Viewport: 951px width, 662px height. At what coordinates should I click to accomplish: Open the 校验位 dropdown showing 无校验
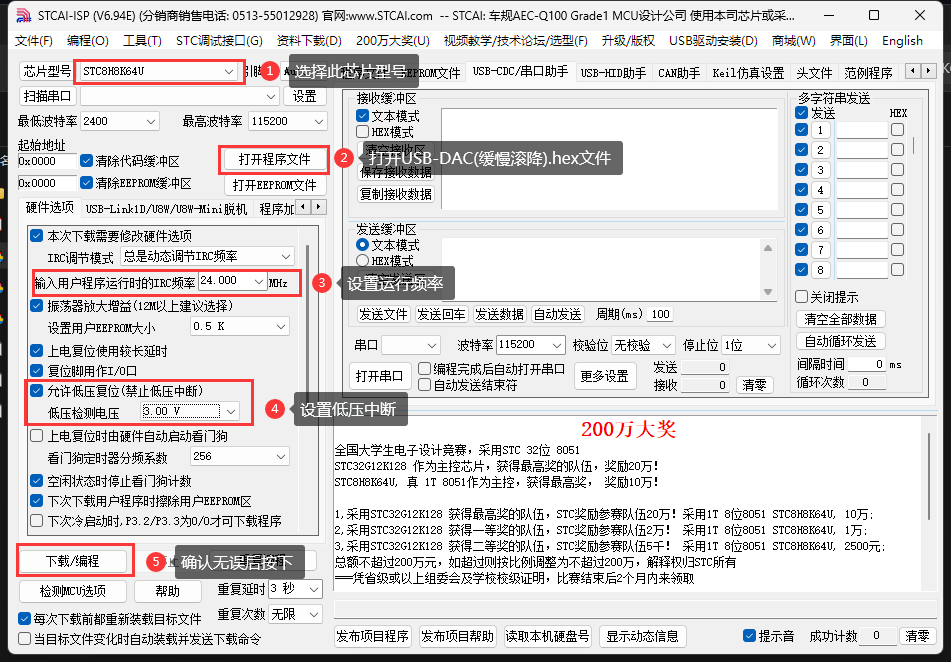click(x=643, y=345)
